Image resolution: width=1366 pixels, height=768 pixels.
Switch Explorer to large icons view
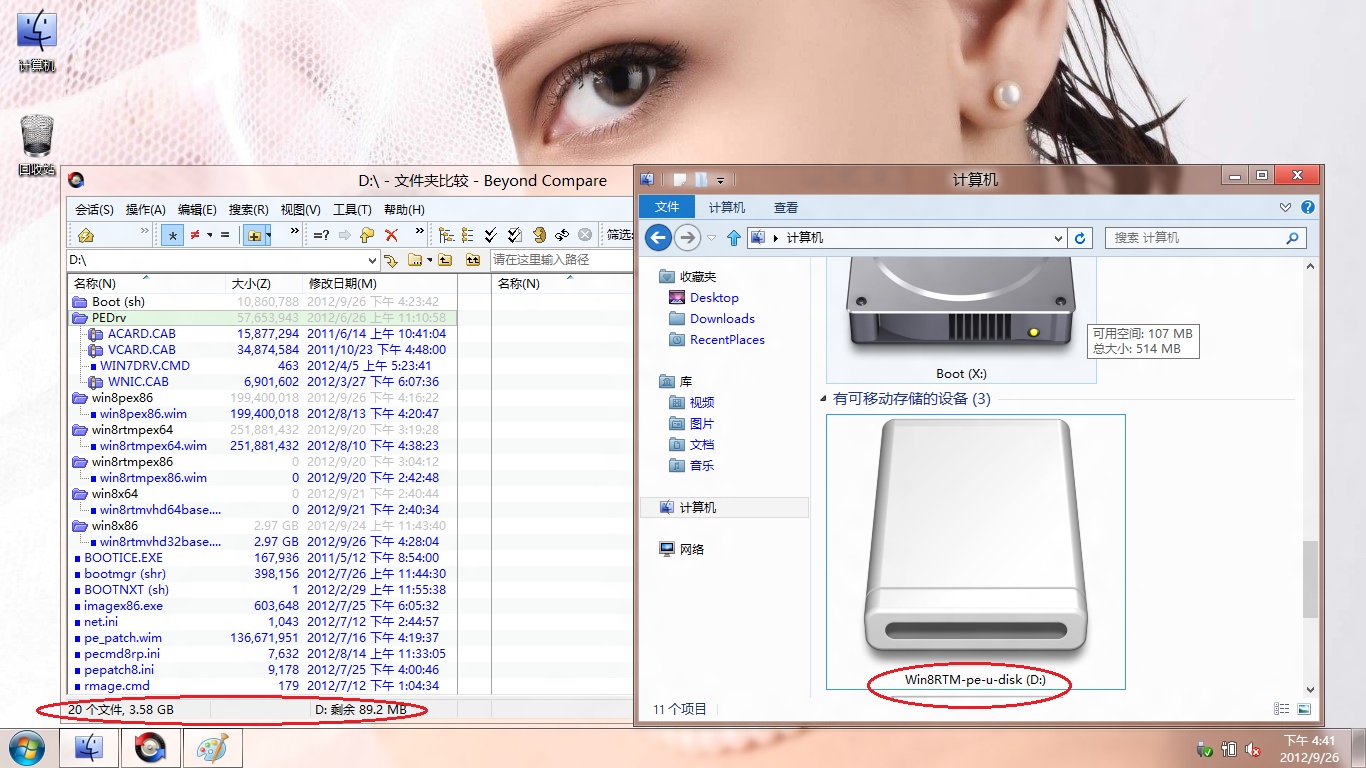point(1304,709)
